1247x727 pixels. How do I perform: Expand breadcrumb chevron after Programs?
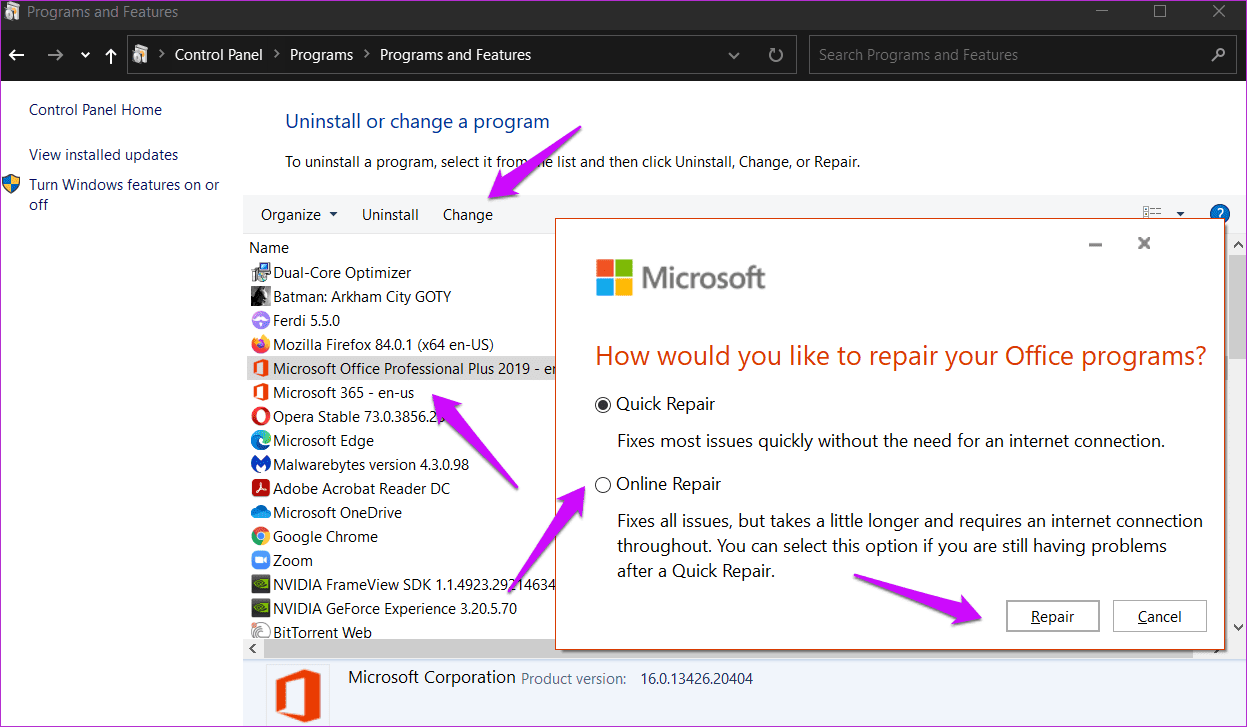367,55
